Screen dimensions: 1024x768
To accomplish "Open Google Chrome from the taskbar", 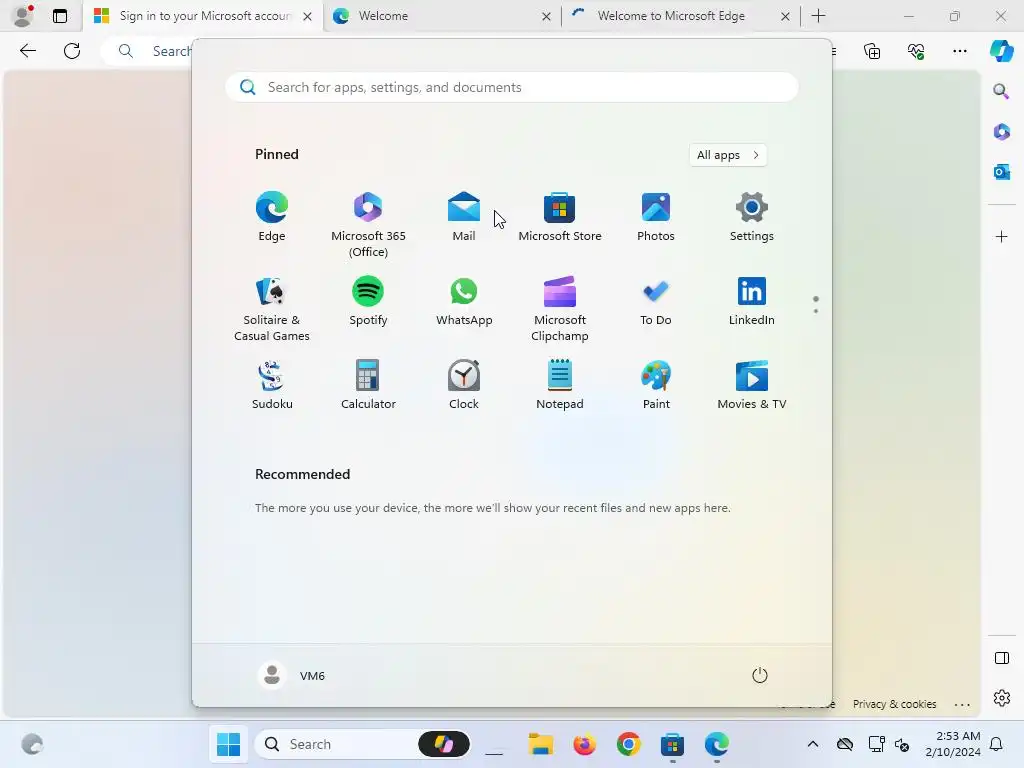I will [x=628, y=744].
